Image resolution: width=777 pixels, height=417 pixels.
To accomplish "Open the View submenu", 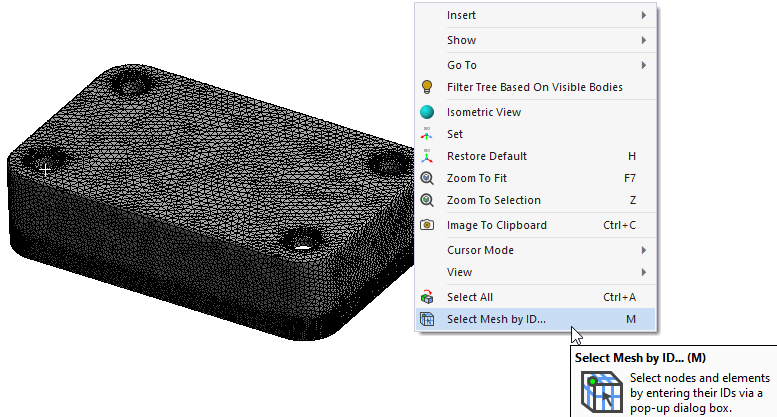I will click(536, 272).
